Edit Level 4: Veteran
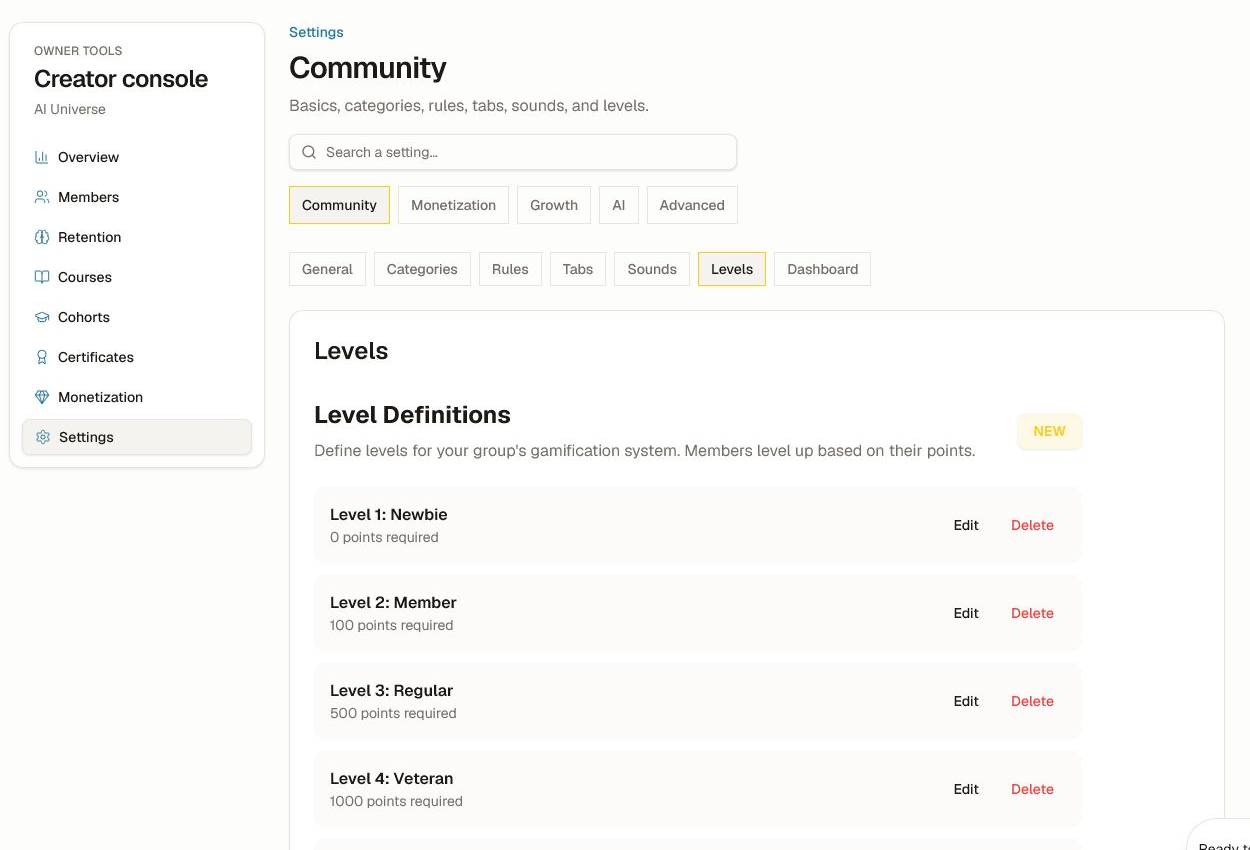The height and width of the screenshot is (850, 1250). tap(966, 789)
